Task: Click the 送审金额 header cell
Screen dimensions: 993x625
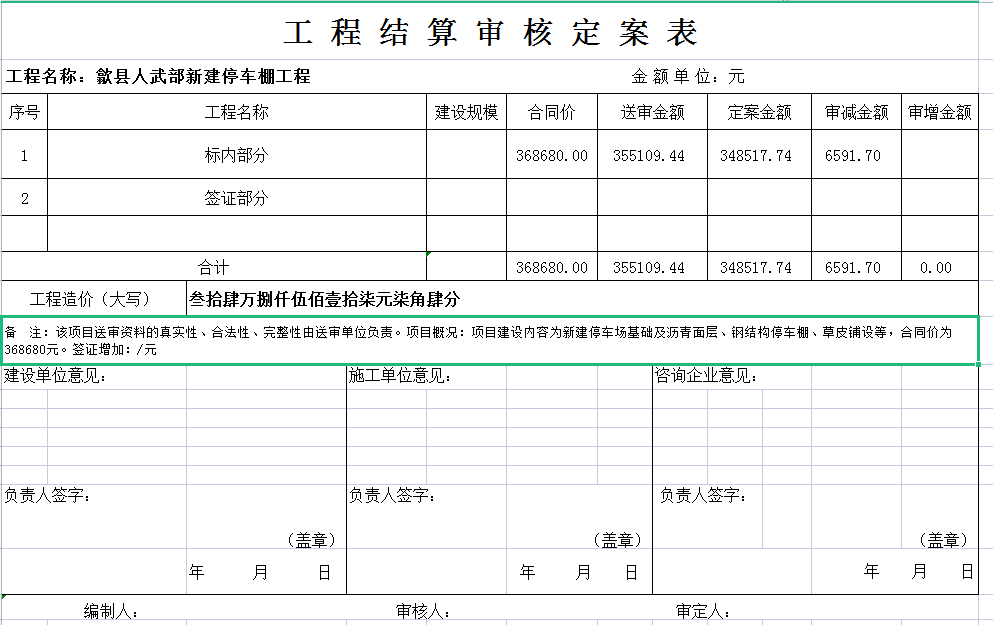Action: [650, 112]
